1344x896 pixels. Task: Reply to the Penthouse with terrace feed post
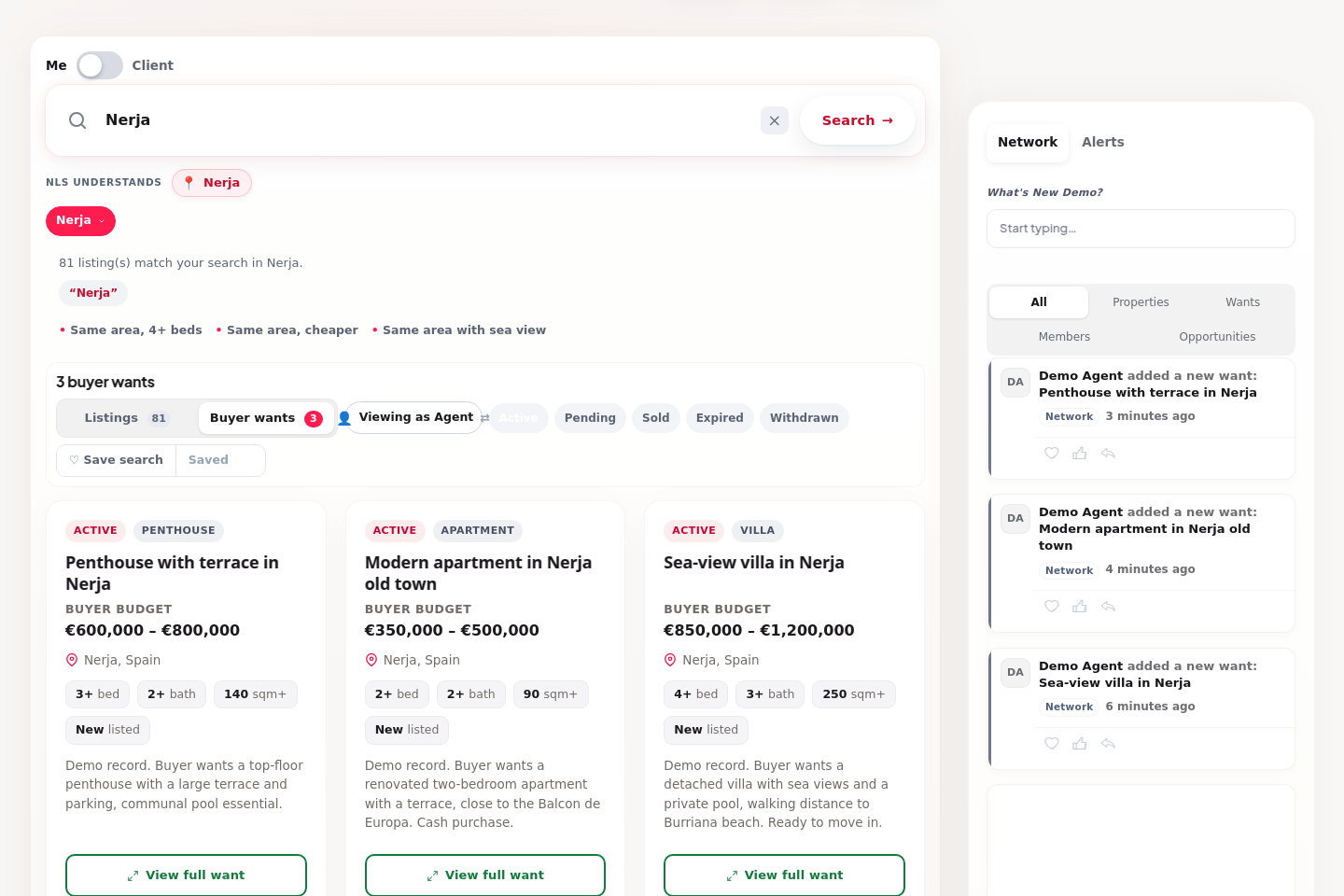click(1109, 454)
